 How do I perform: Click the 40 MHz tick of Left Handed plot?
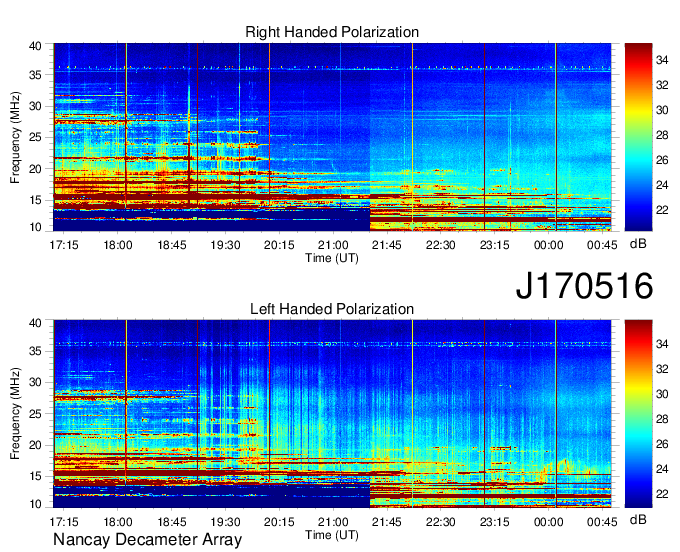coord(35,323)
